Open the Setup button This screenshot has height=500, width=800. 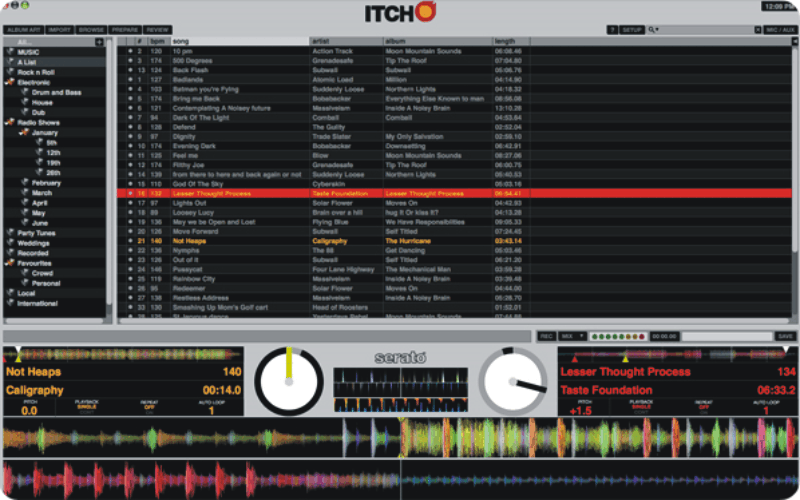(632, 31)
